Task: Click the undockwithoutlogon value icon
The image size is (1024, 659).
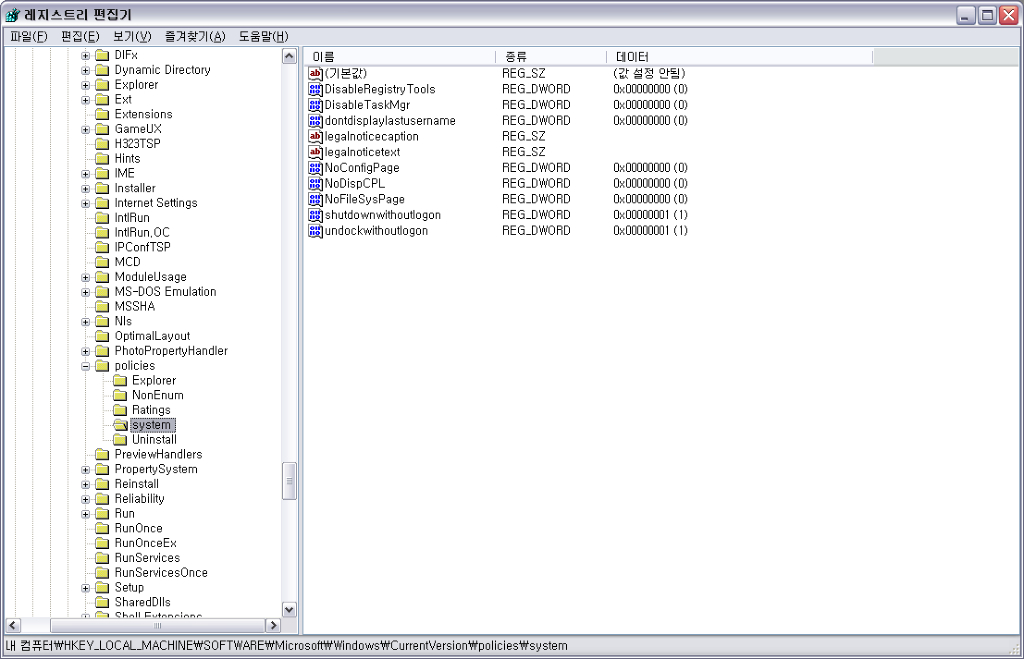Action: [315, 231]
